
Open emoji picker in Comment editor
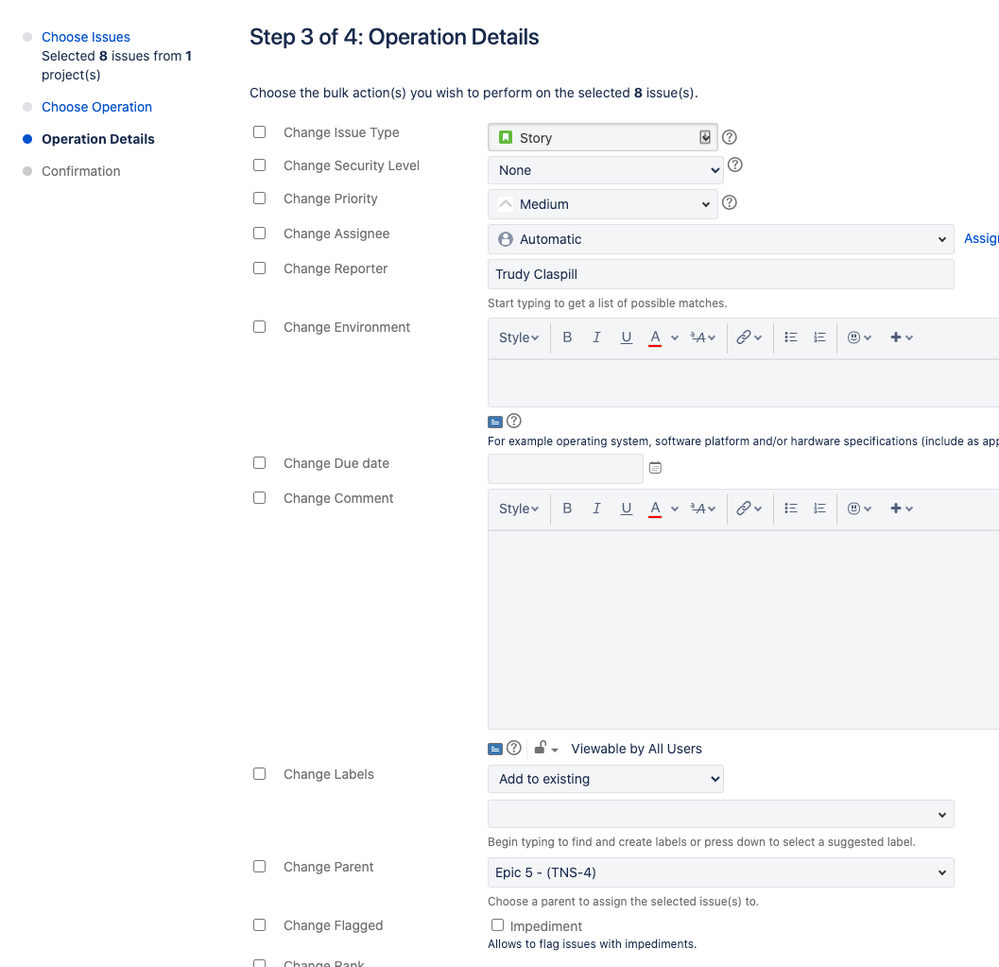click(x=859, y=508)
